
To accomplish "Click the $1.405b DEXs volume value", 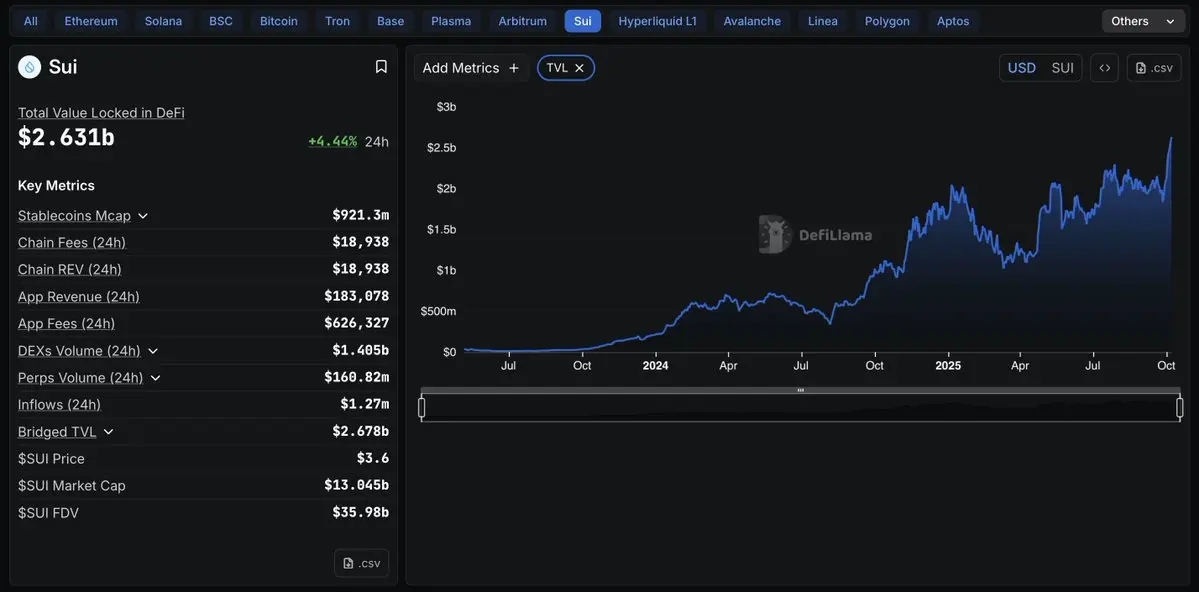I will 361,350.
